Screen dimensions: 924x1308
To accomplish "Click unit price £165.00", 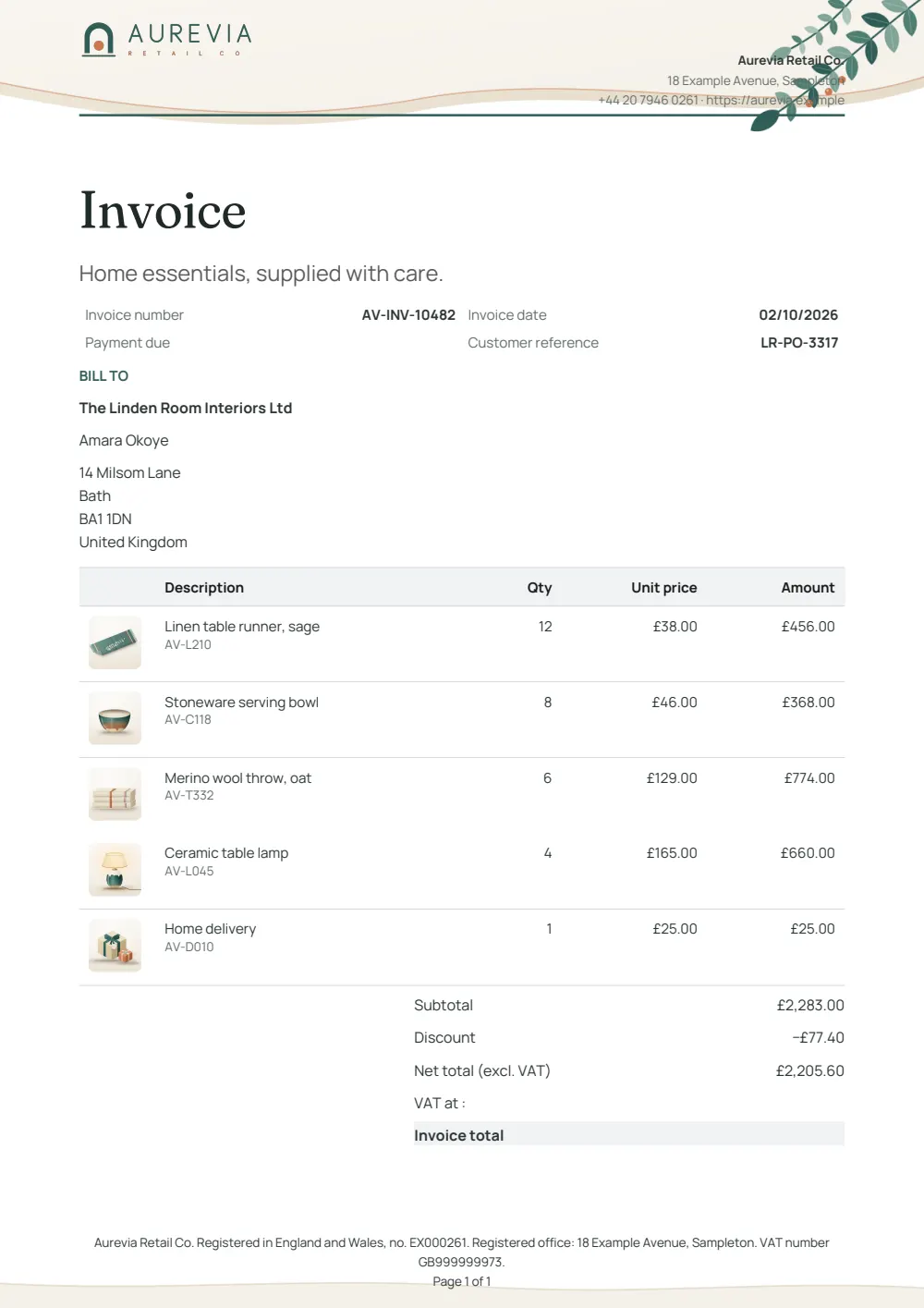I will (x=672, y=853).
